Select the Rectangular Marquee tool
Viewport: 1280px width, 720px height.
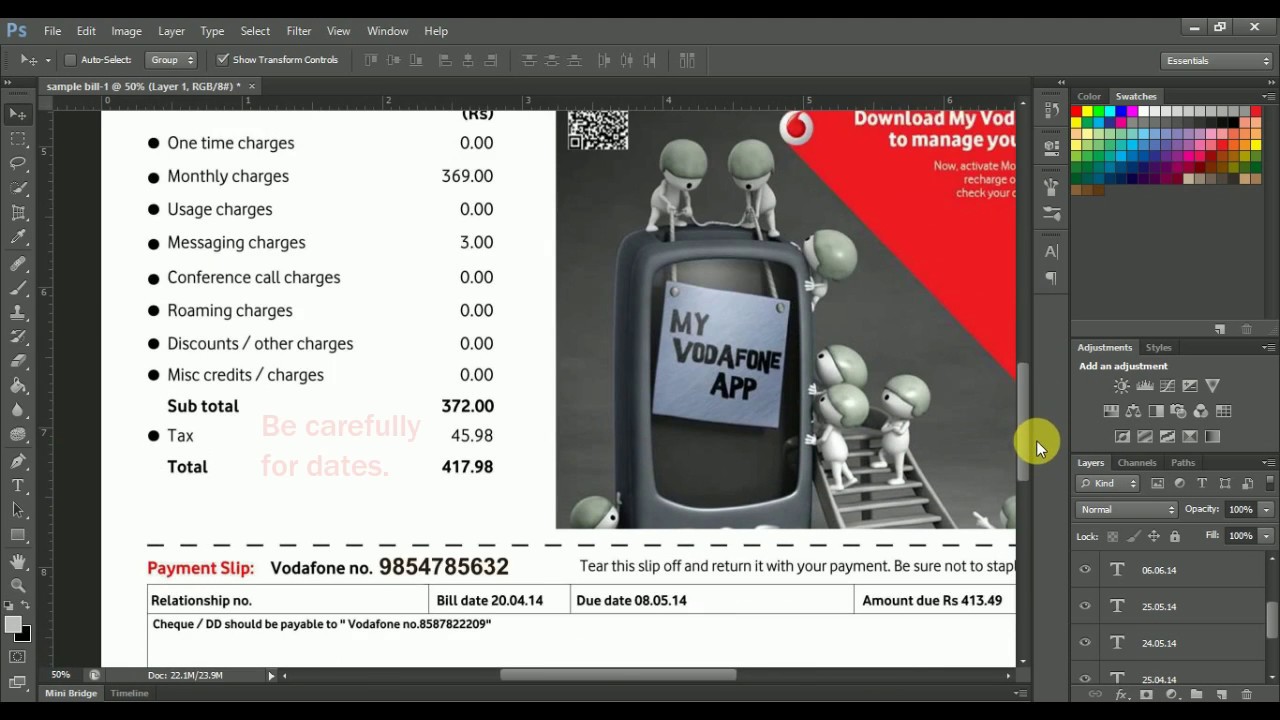point(18,139)
